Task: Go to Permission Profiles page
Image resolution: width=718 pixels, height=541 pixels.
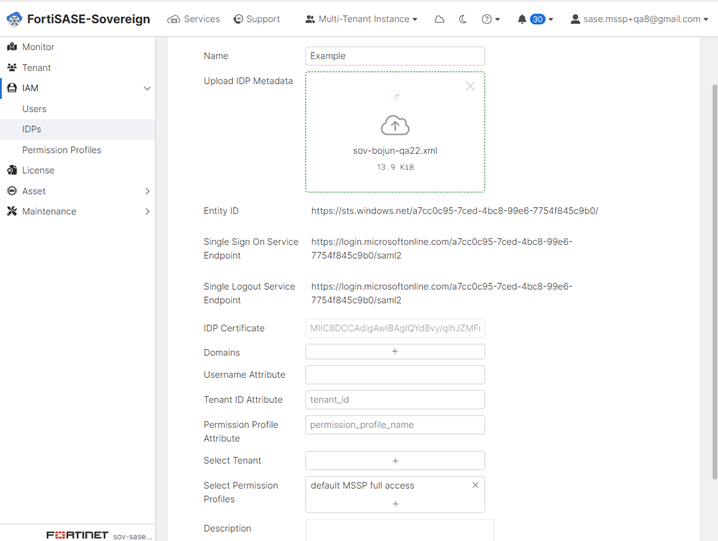Action: 62,150
